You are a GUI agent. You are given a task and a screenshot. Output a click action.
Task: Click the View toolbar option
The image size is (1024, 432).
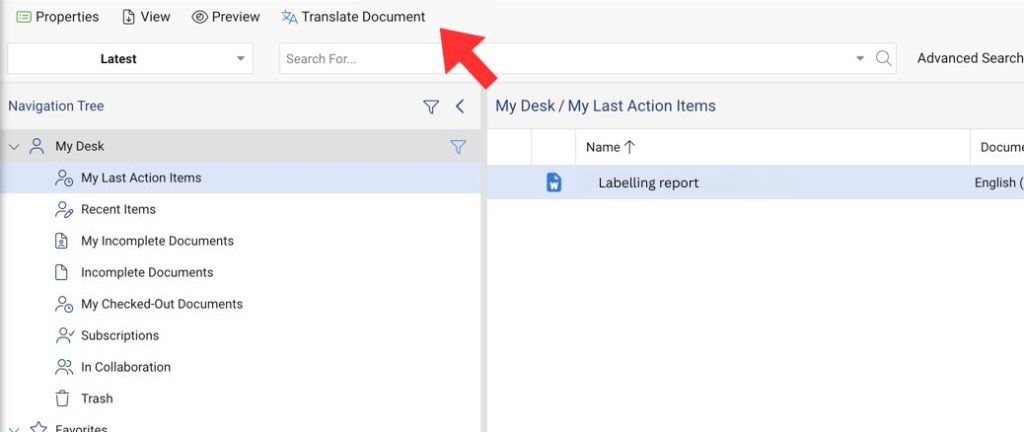[146, 17]
